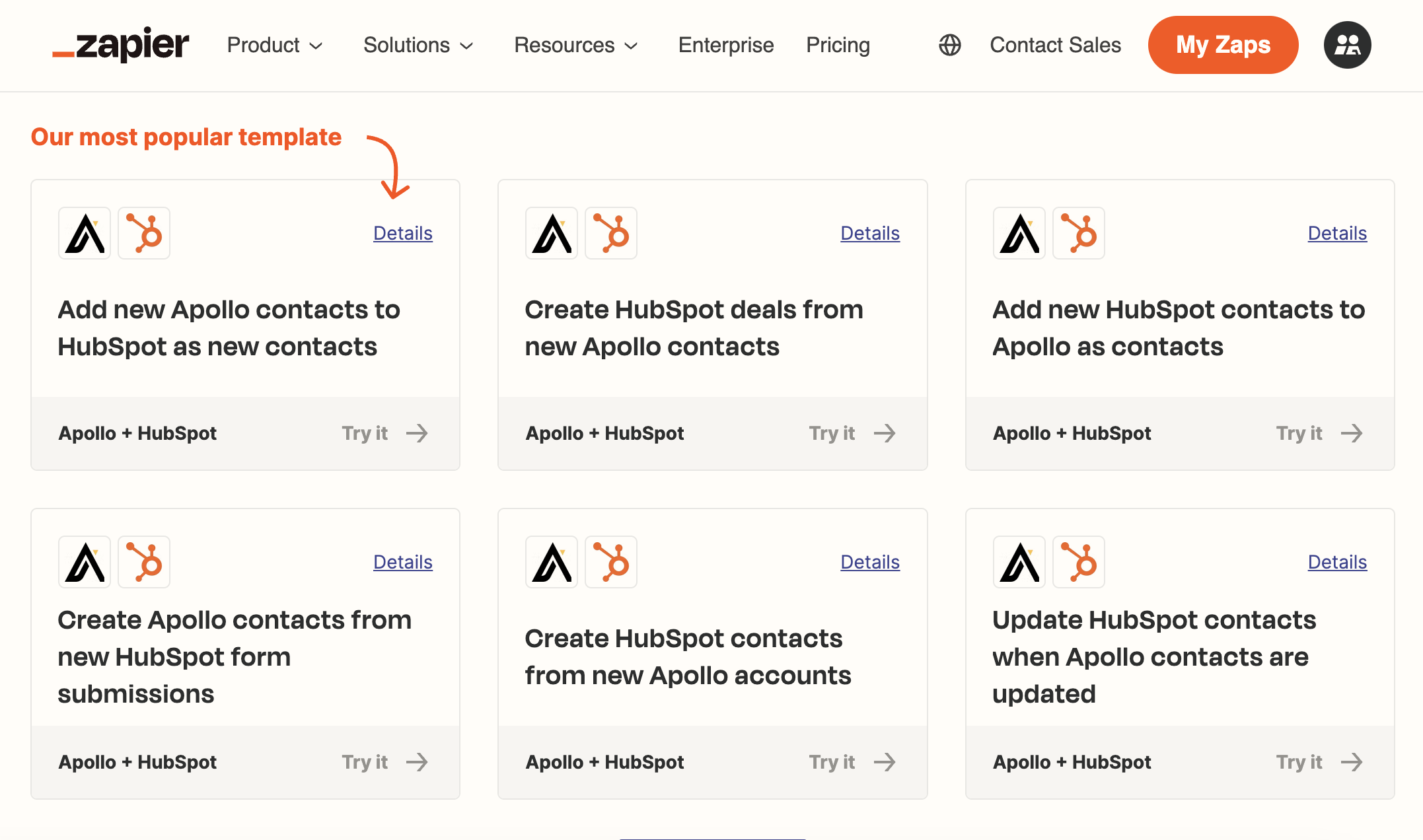Open My Zaps
1423x840 pixels.
(1223, 45)
